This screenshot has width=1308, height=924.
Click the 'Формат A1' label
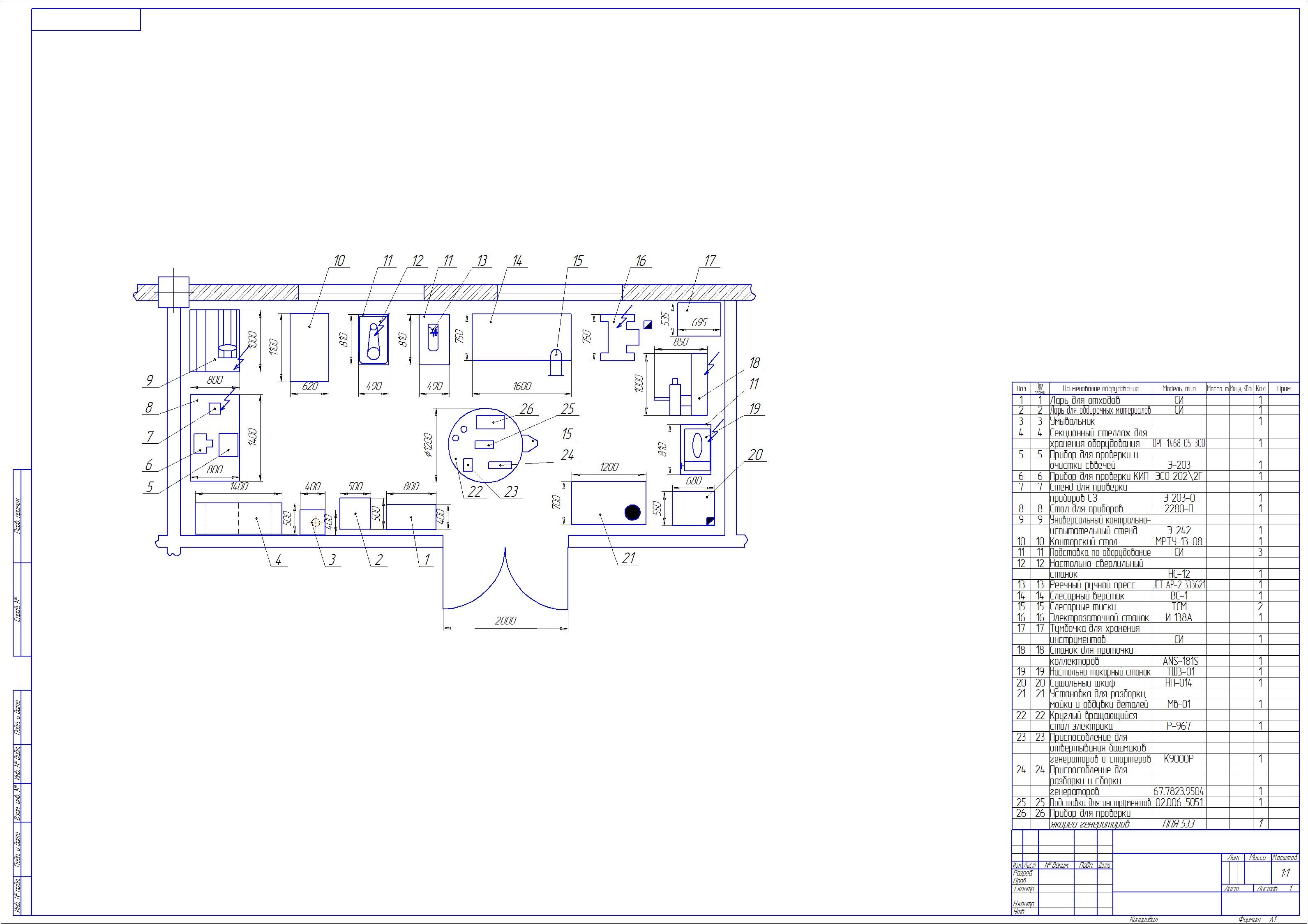(x=1257, y=919)
